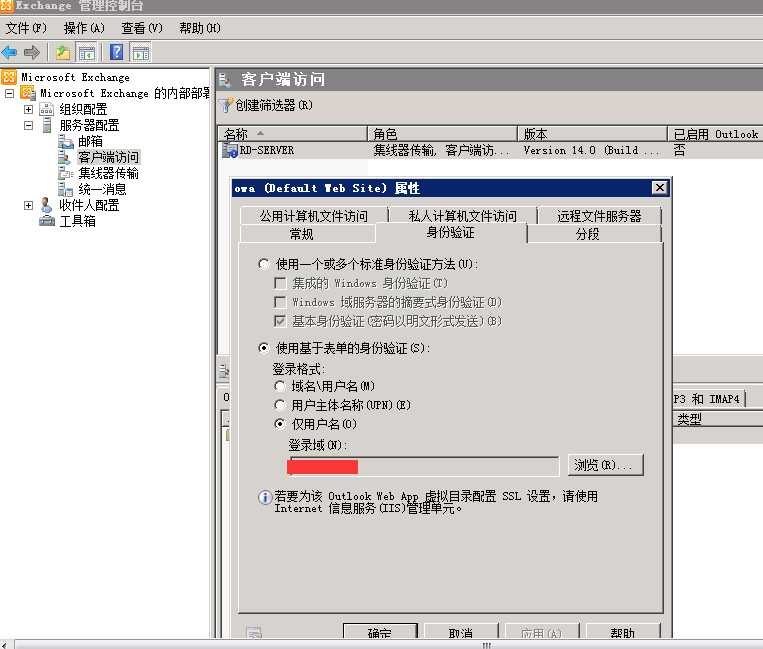This screenshot has height=649, width=763.
Task: Click the 应用(A) button
Action: (542, 631)
